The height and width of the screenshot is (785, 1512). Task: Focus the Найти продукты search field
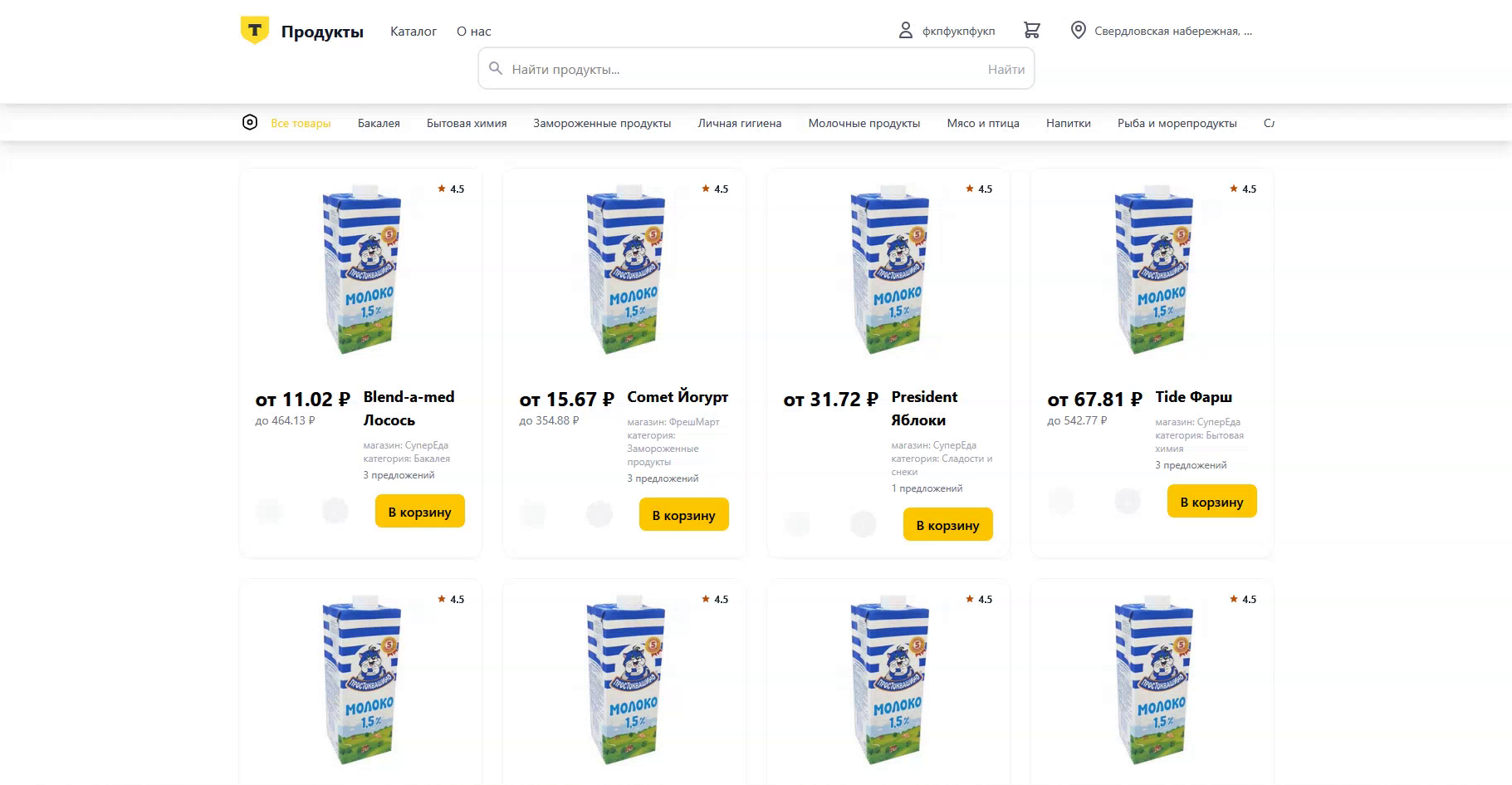[x=739, y=69]
